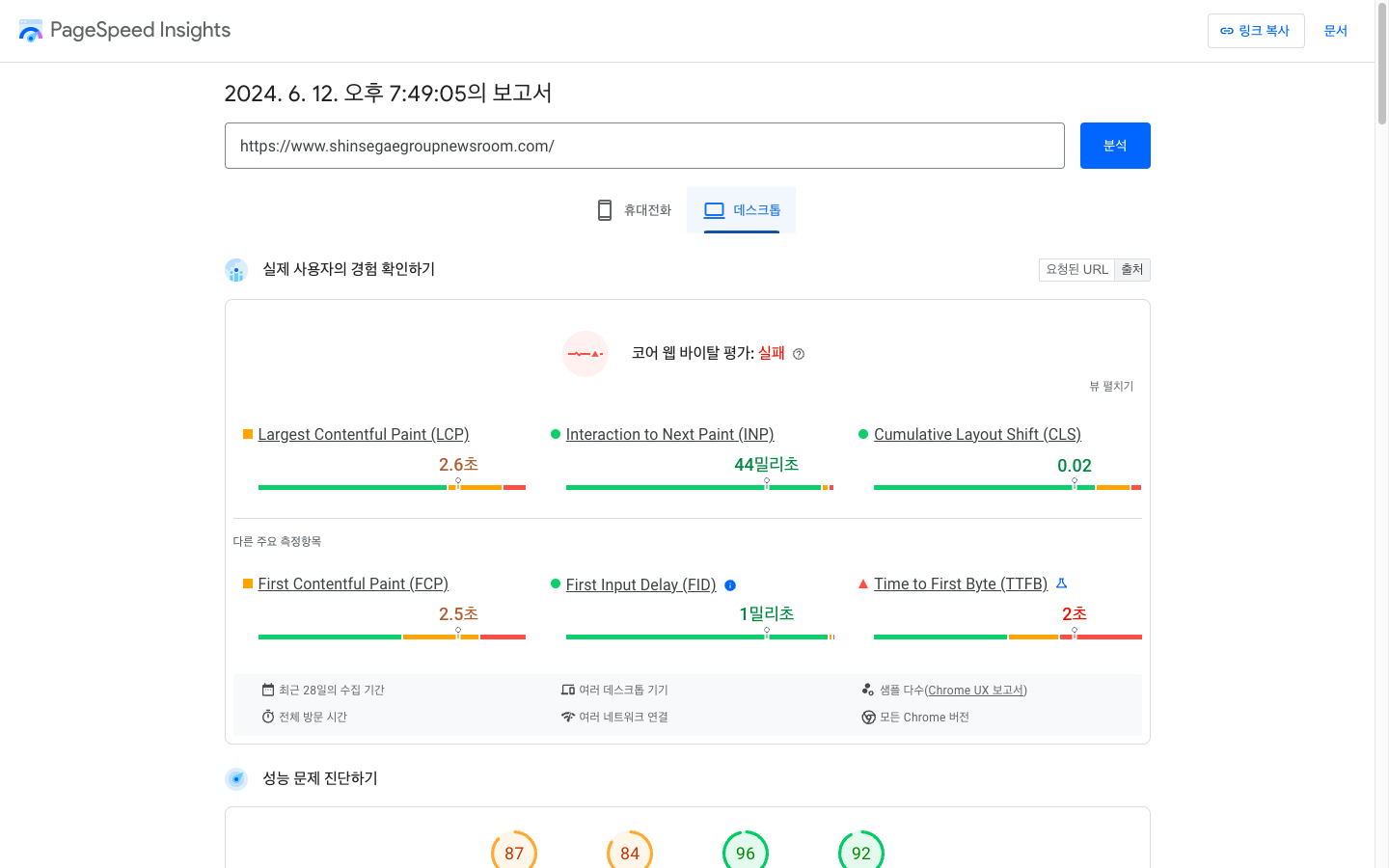Switch to the 출처 origin toggle

(x=1132, y=270)
